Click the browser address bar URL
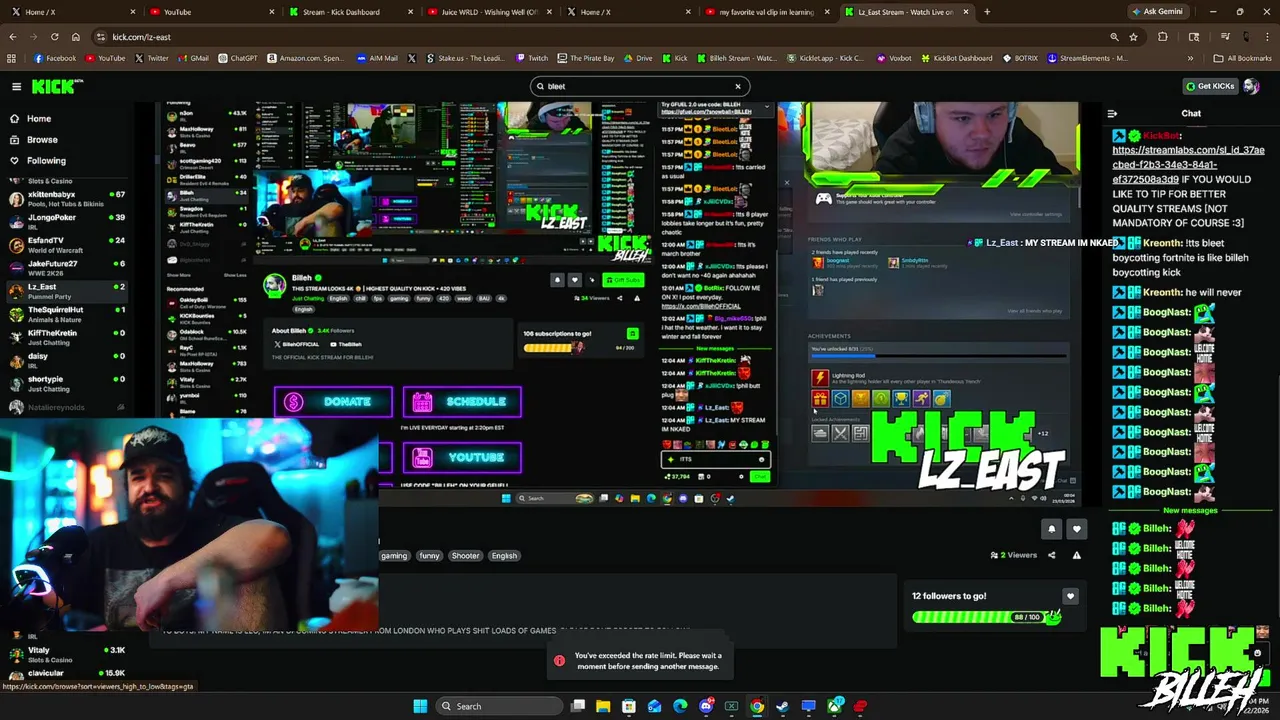This screenshot has height=720, width=1280. tap(141, 37)
